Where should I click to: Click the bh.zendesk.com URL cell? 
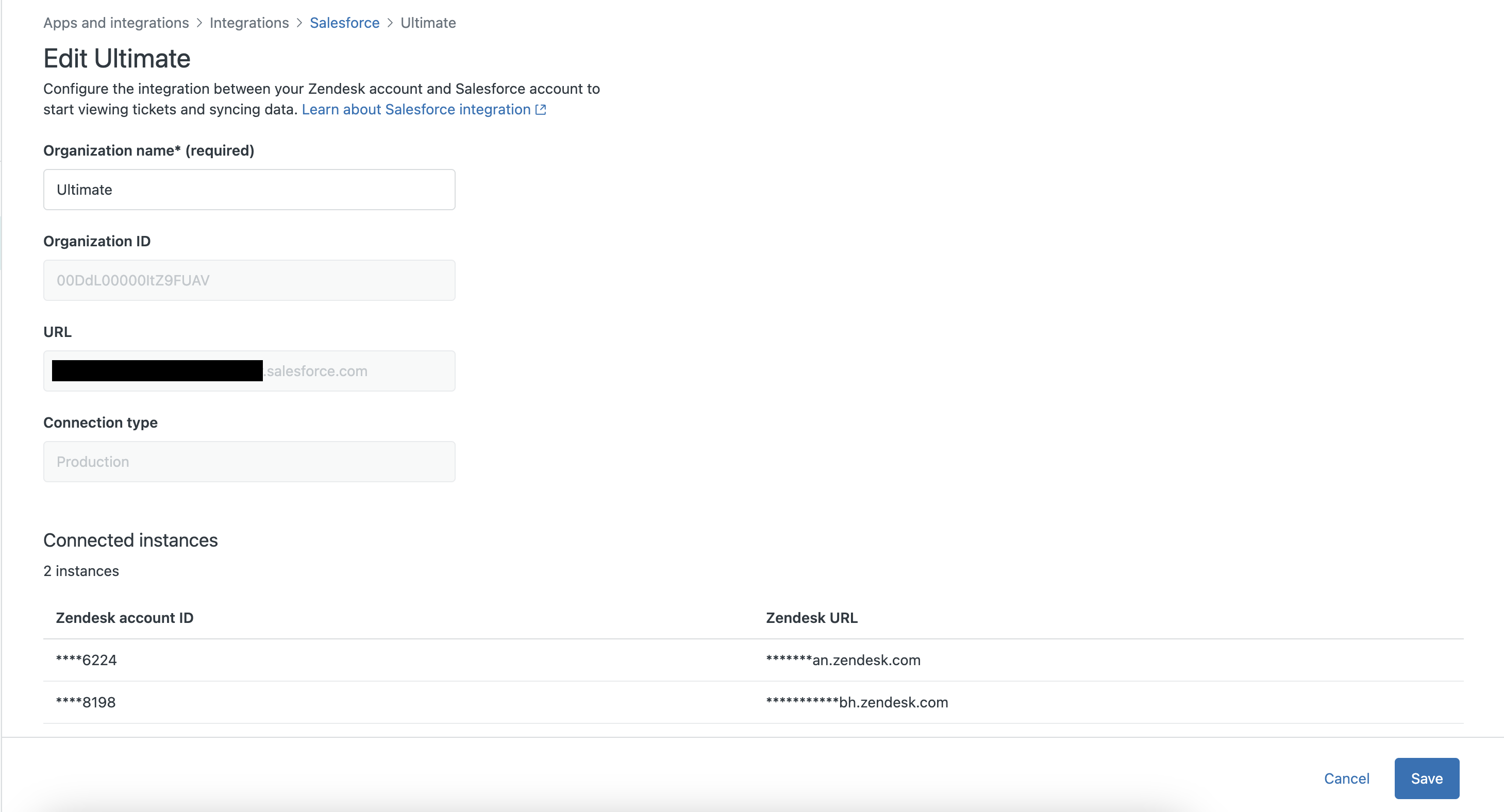pos(857,702)
